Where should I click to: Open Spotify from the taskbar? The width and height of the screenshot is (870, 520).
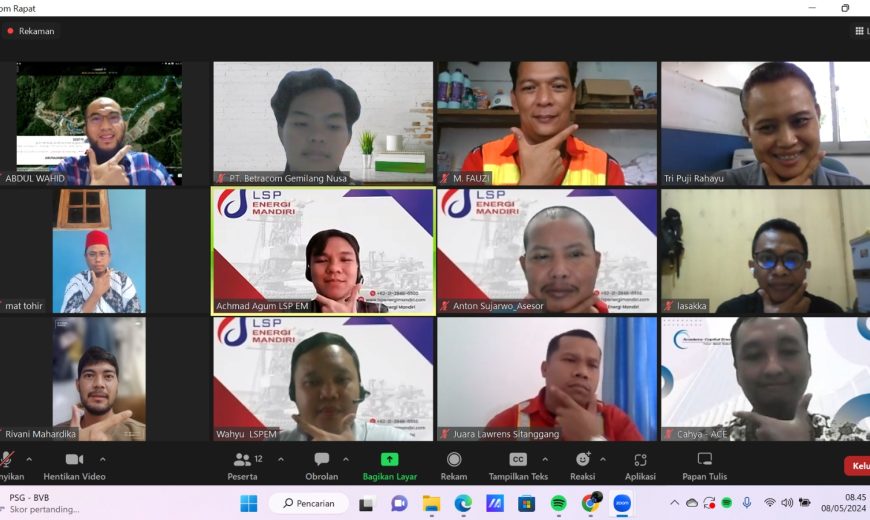click(558, 503)
